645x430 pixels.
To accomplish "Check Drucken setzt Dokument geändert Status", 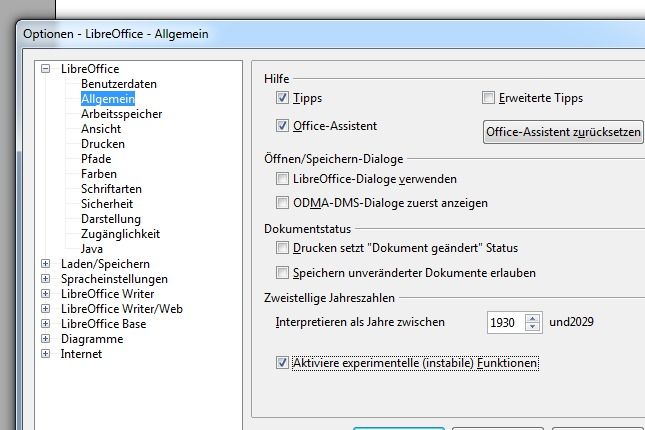I will point(282,247).
